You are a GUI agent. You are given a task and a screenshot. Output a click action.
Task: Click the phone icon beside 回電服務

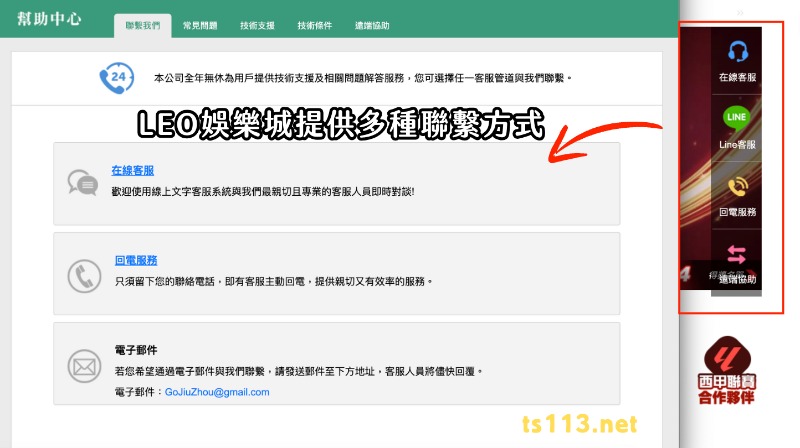(x=84, y=276)
